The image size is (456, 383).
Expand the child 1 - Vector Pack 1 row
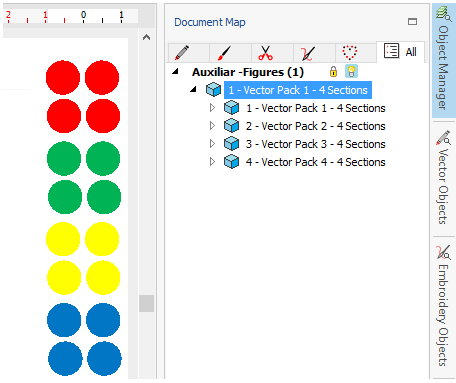[212, 108]
